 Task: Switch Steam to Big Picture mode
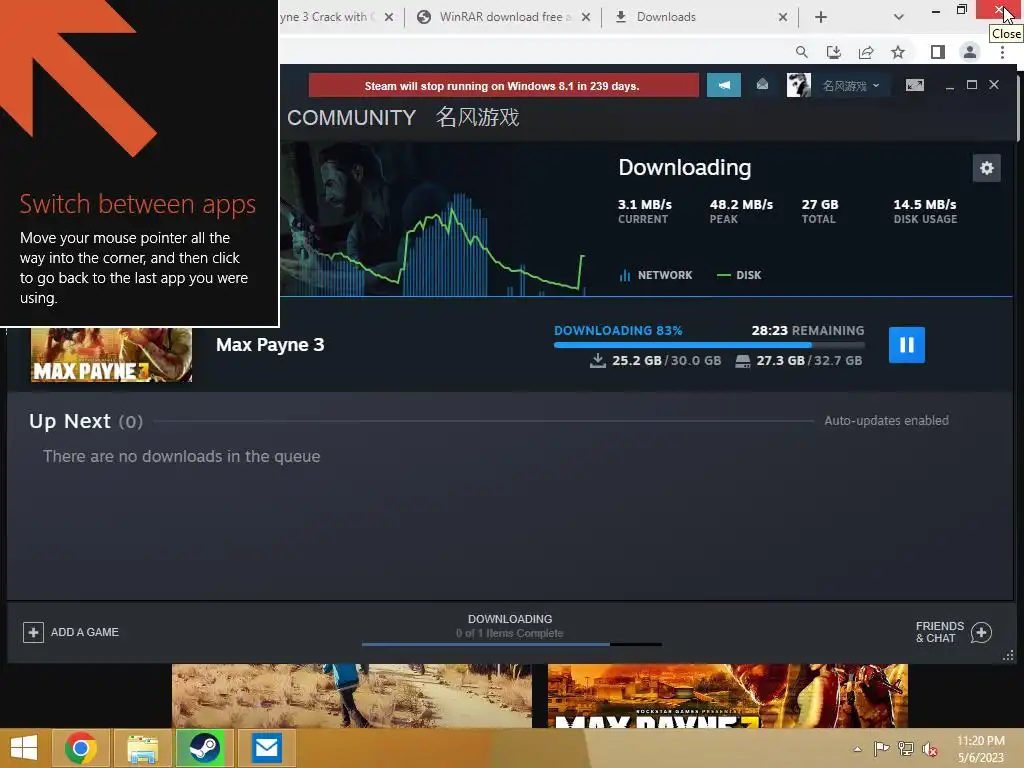click(x=914, y=85)
